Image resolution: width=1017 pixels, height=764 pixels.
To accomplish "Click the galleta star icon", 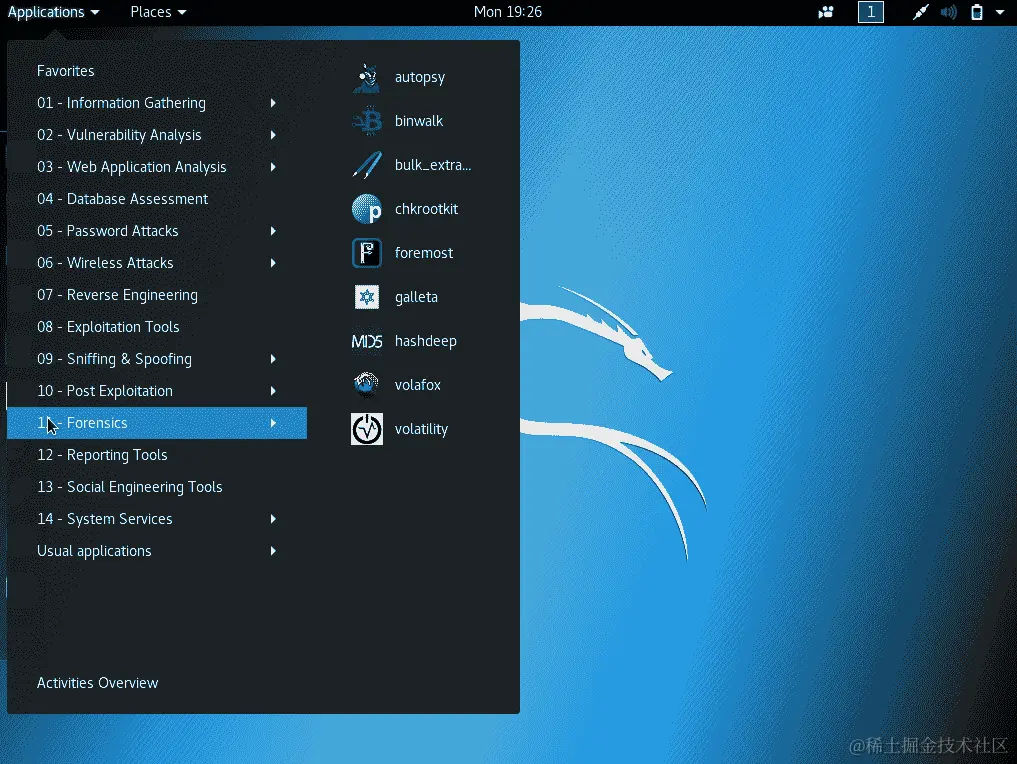I will tap(366, 297).
